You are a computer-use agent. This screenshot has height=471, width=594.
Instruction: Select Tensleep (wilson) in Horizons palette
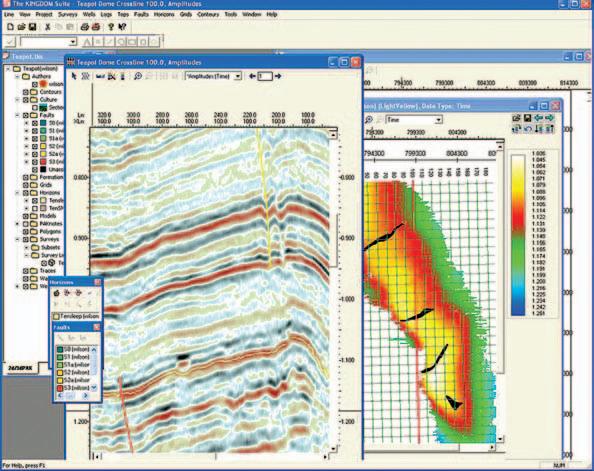(x=77, y=316)
